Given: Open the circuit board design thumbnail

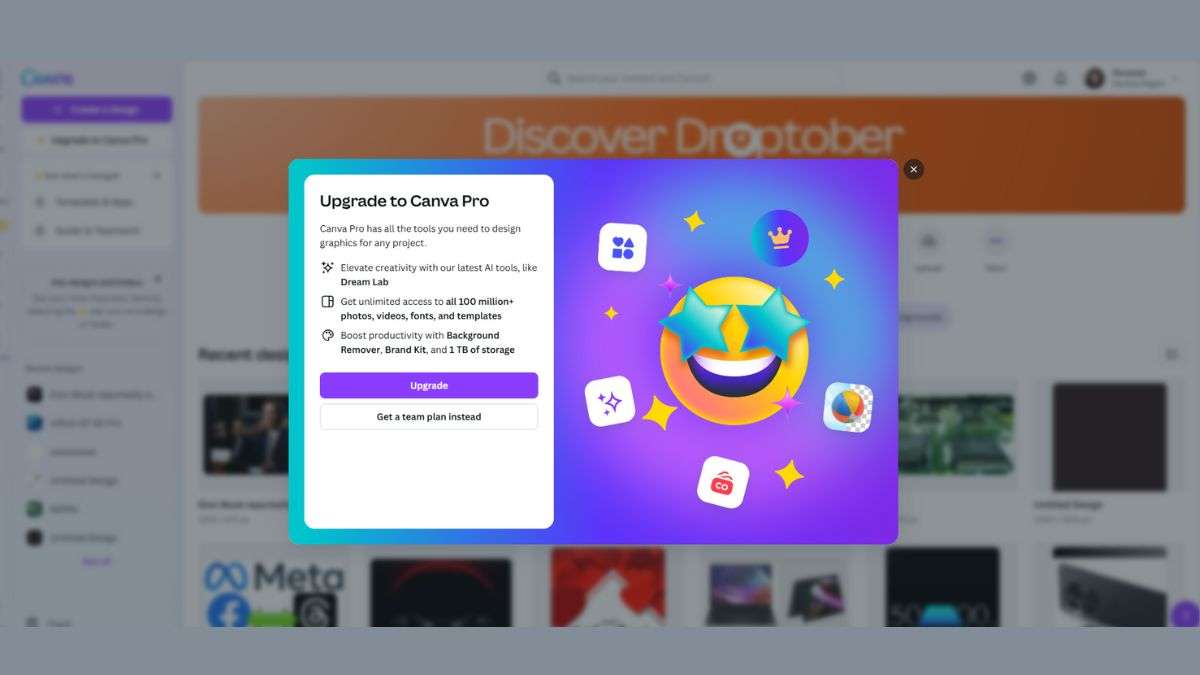Looking at the screenshot, I should coord(956,434).
